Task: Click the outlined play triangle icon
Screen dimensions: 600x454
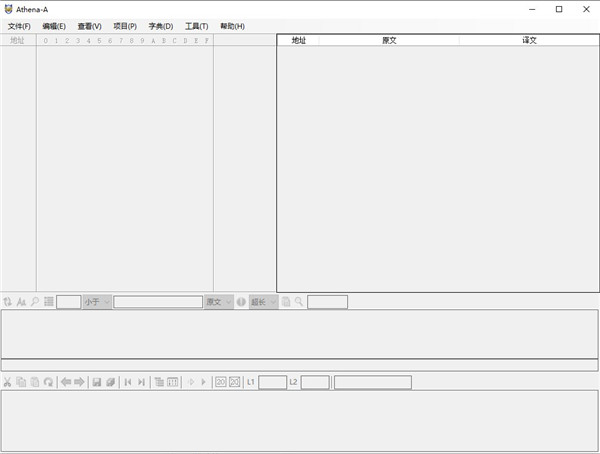Action: (x=191, y=382)
